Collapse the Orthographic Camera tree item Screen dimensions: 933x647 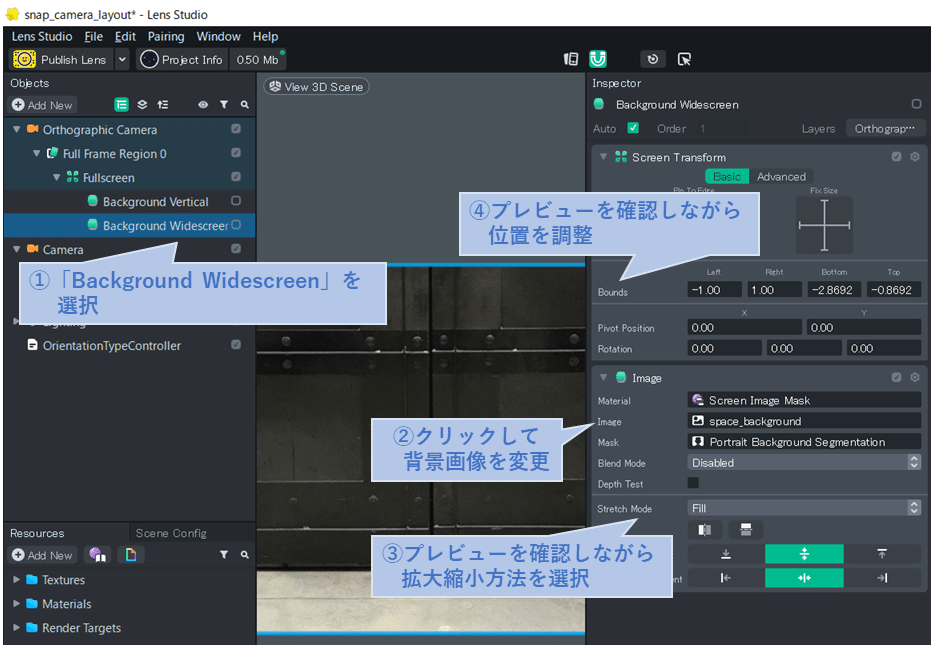15,129
